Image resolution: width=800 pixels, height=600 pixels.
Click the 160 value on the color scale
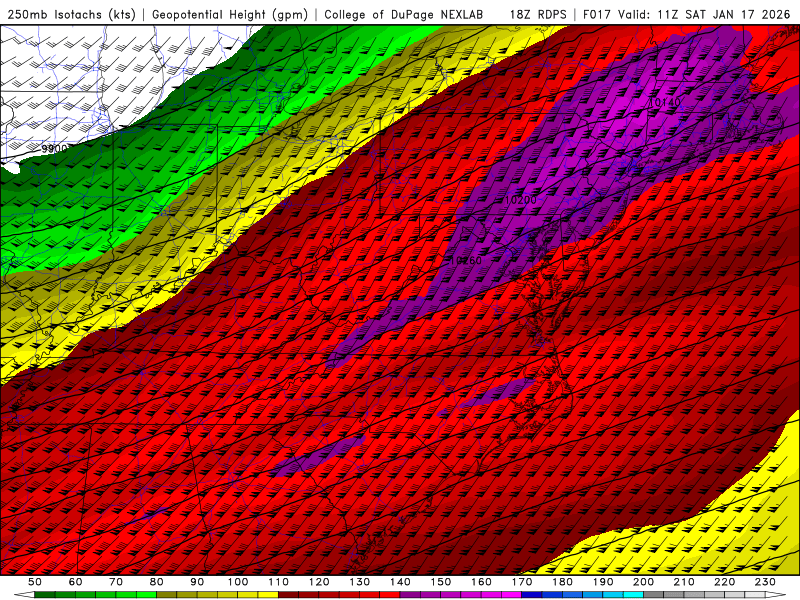click(481, 582)
